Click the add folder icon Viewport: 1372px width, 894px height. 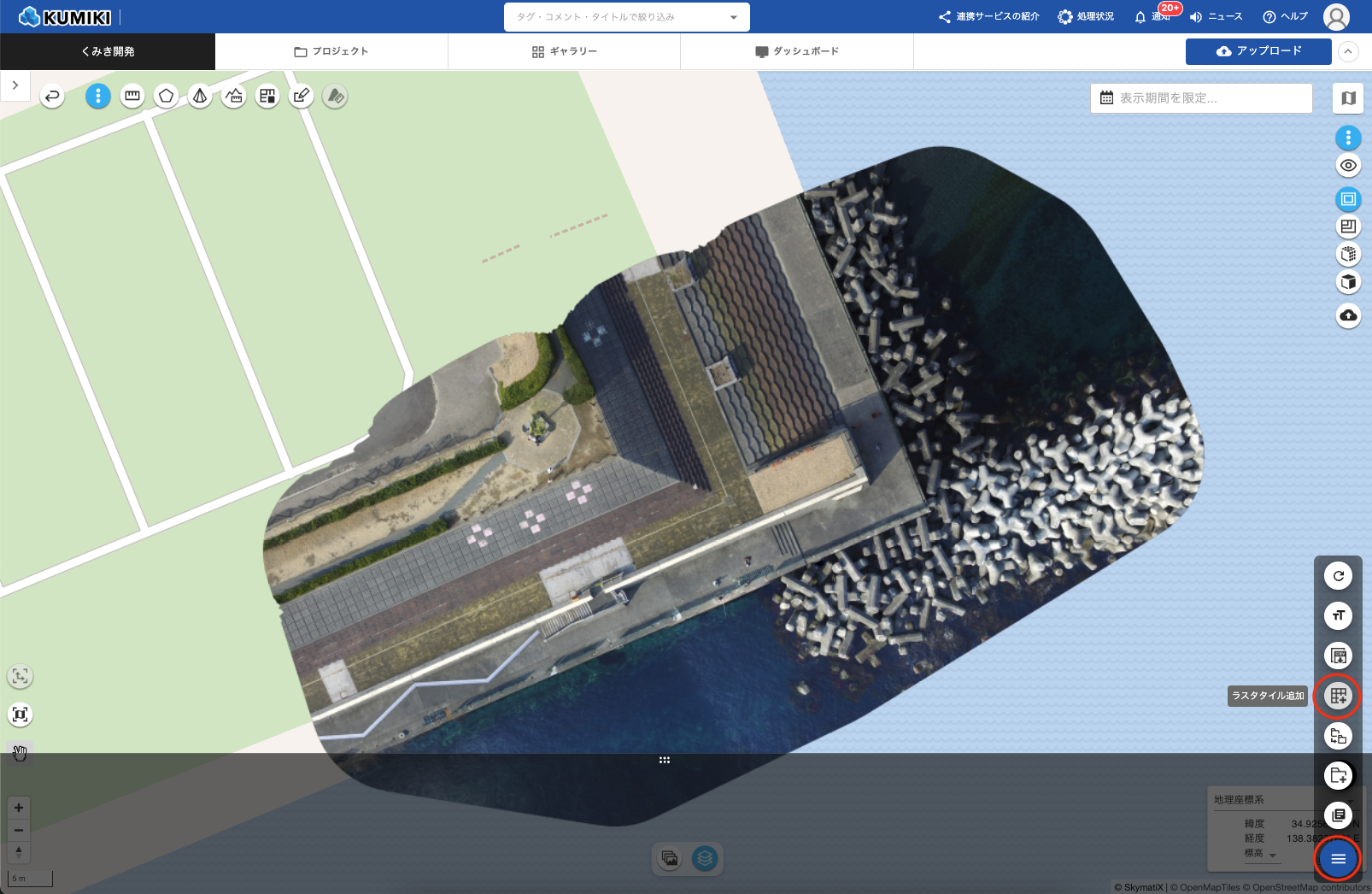tap(1338, 776)
